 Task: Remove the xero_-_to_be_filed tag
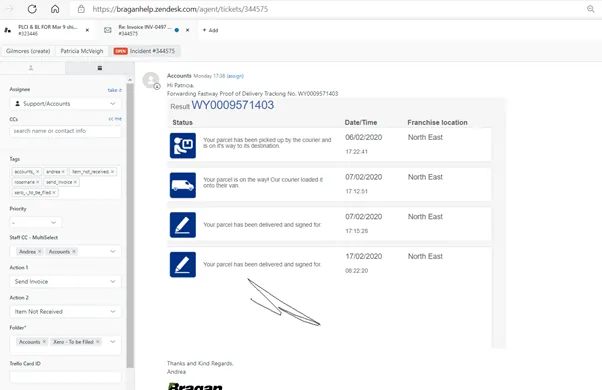(54, 192)
